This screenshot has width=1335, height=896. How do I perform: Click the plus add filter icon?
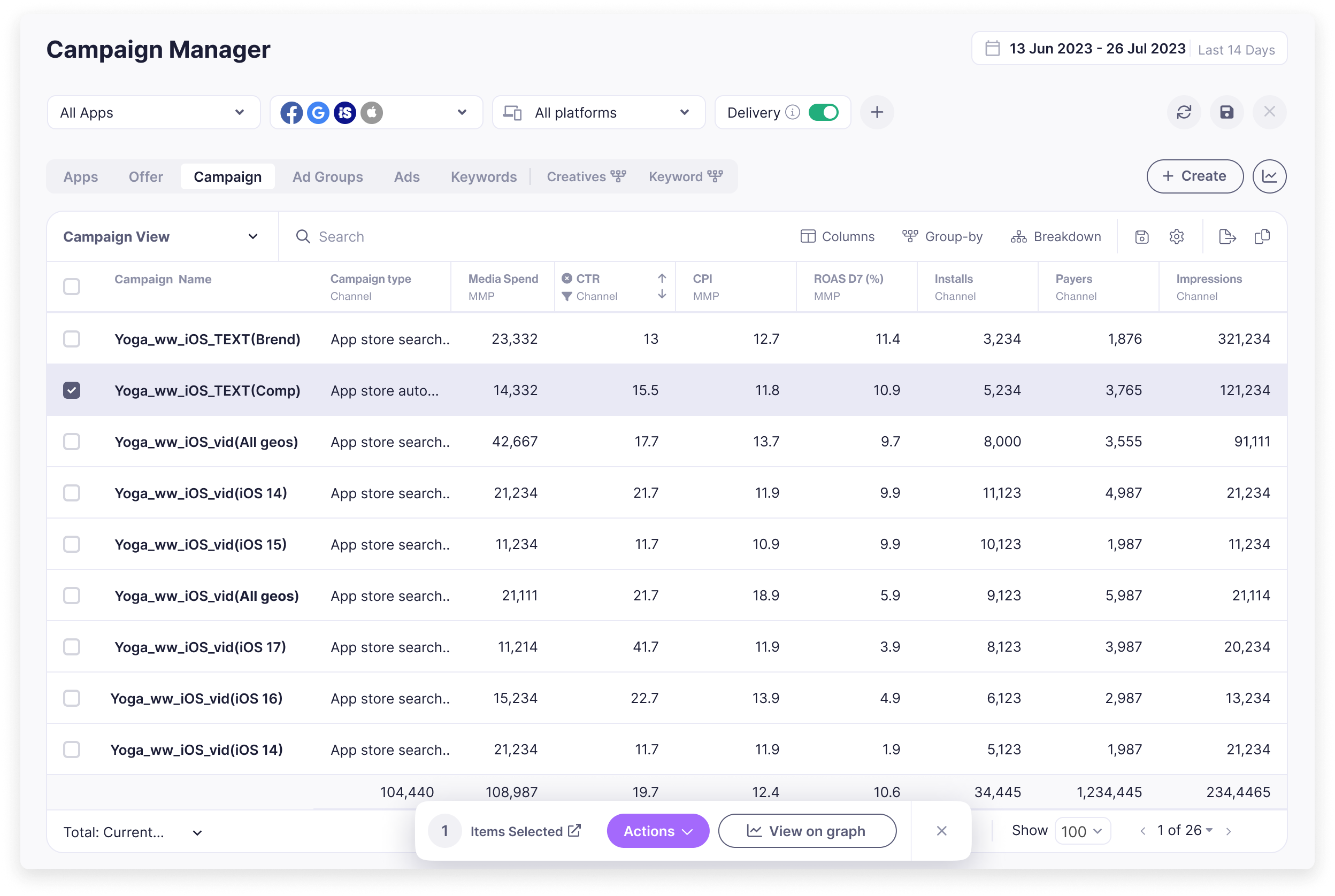click(x=877, y=112)
